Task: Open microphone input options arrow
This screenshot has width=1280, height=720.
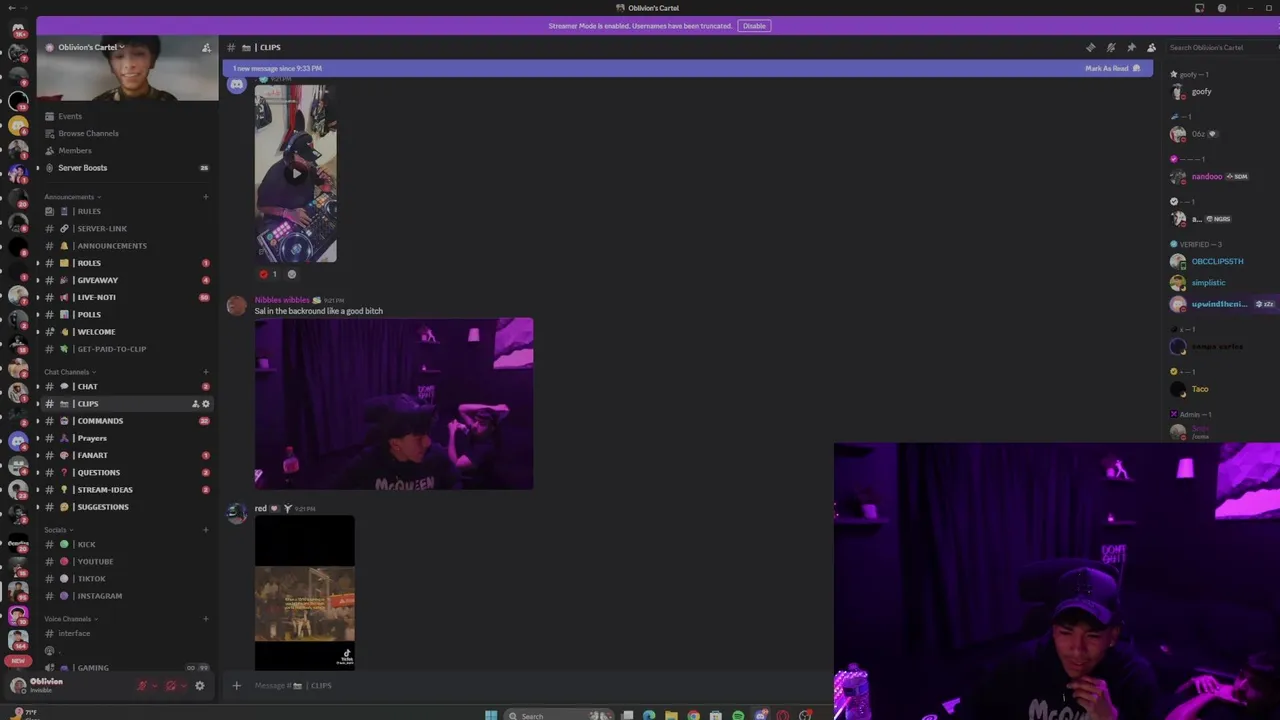Action: click(154, 686)
